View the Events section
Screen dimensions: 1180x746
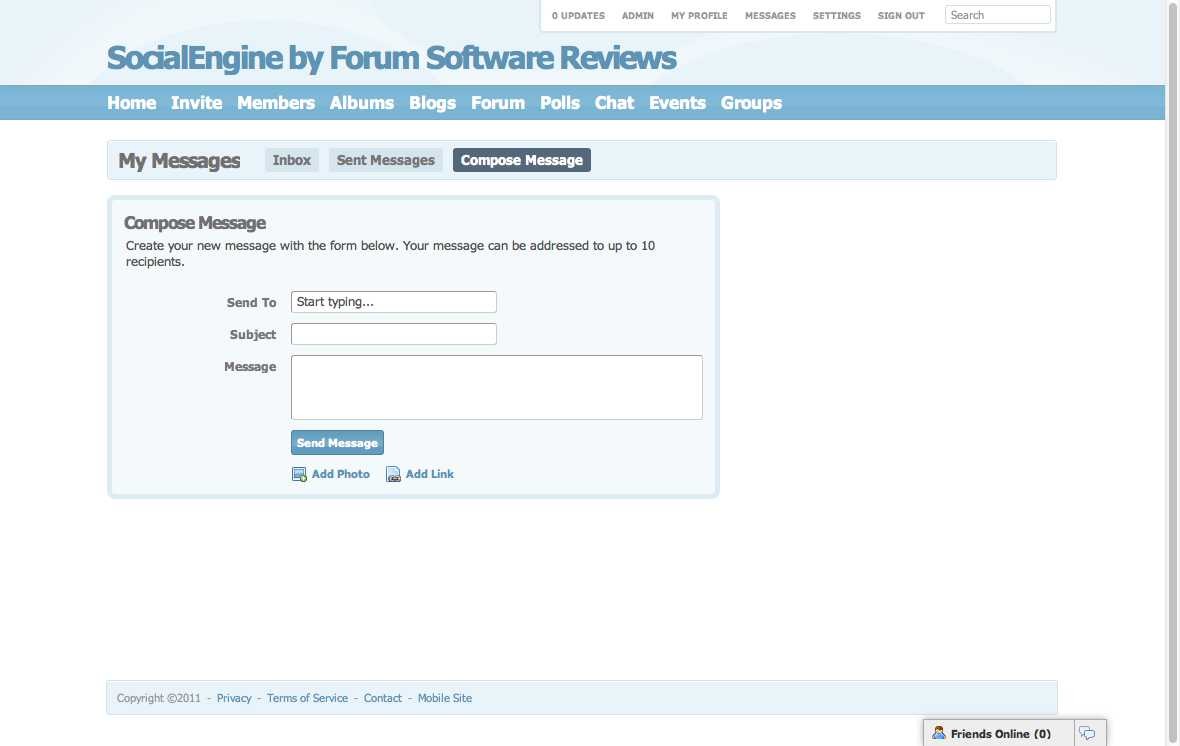677,103
